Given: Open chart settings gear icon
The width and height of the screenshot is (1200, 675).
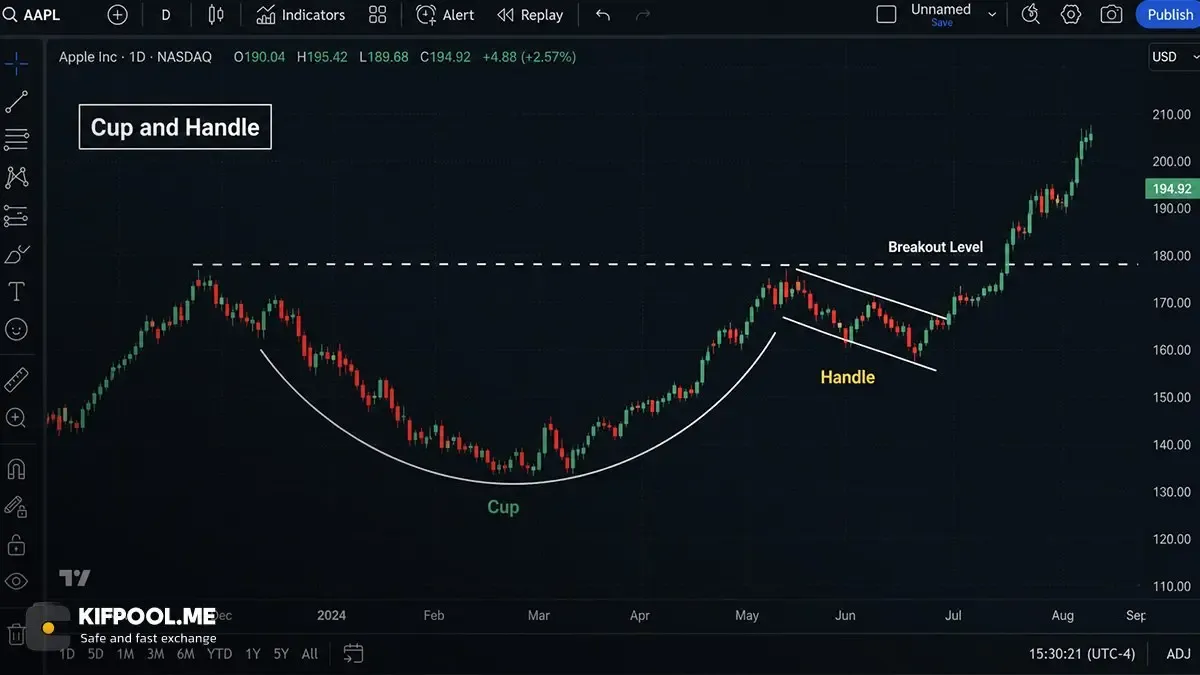Looking at the screenshot, I should (1071, 15).
